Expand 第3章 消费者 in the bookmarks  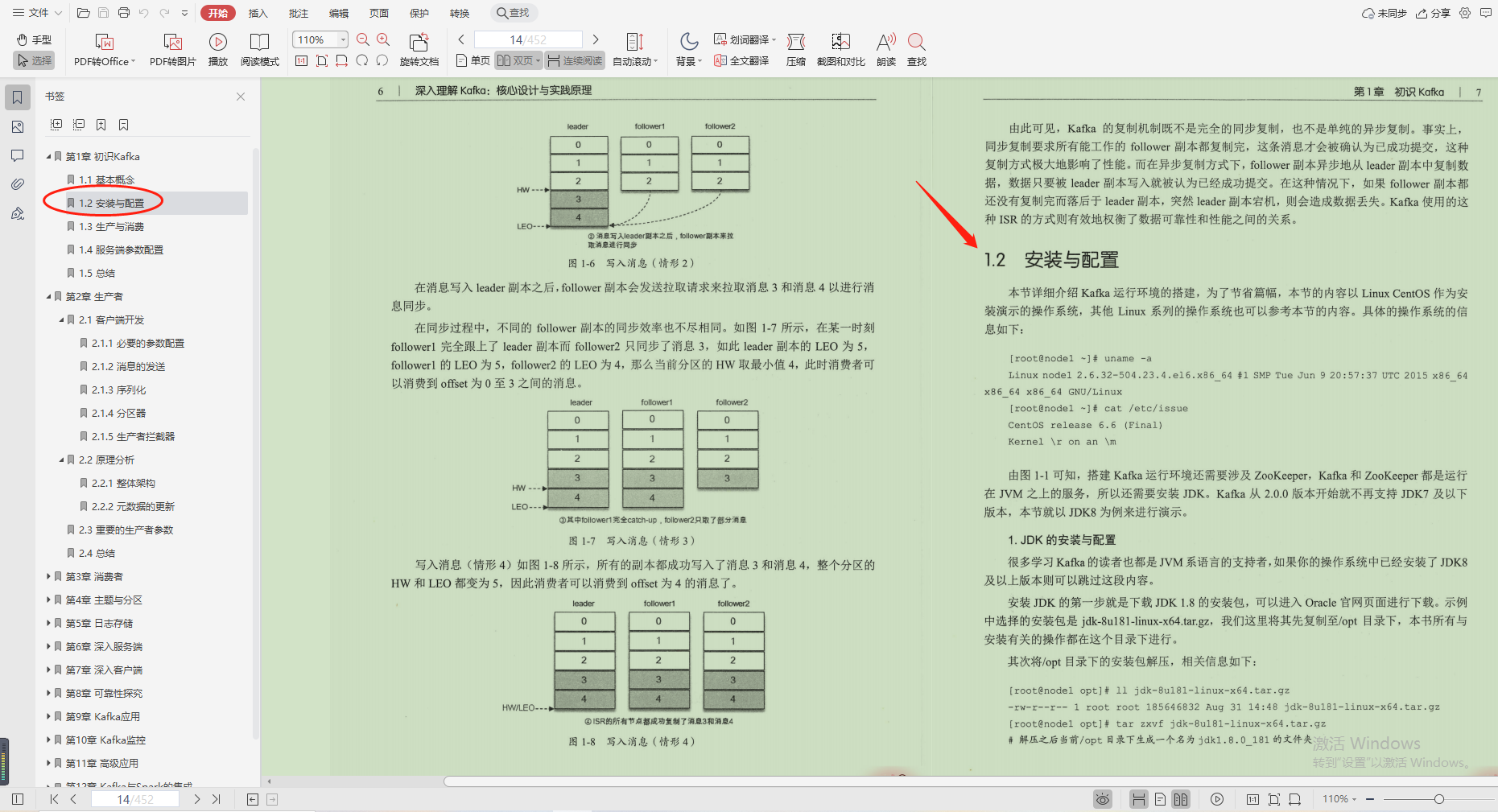pyautogui.click(x=48, y=576)
